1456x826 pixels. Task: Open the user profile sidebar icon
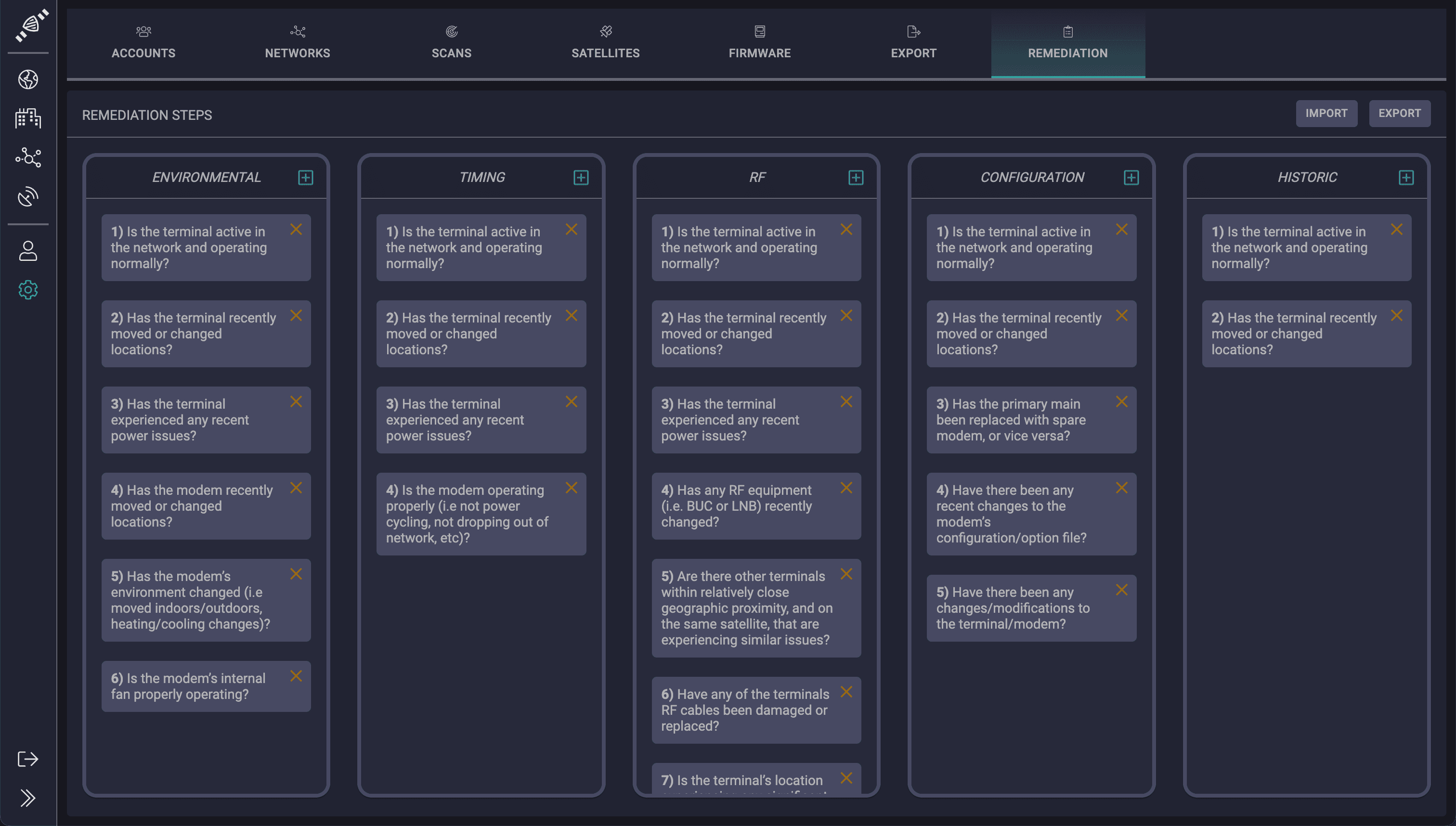(x=28, y=251)
